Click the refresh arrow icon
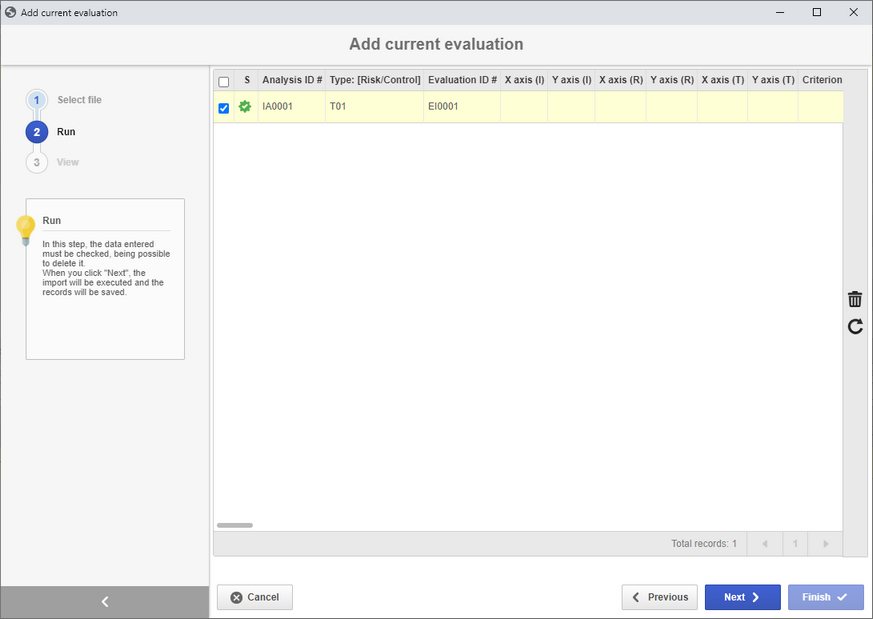The width and height of the screenshot is (873, 619). (x=855, y=326)
